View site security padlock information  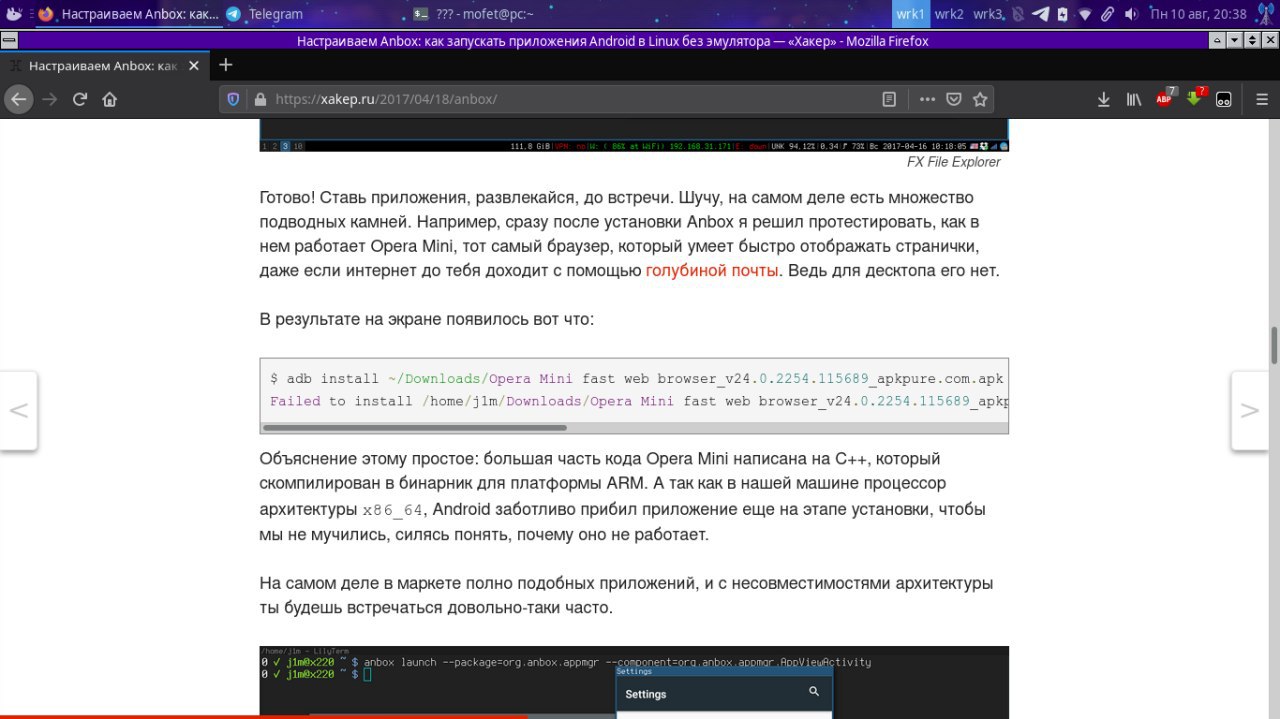tap(260, 99)
